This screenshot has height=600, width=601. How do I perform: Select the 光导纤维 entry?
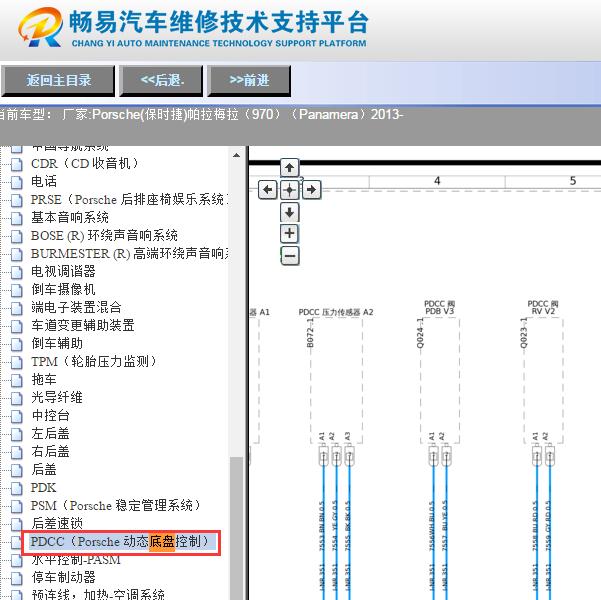[x=57, y=398]
